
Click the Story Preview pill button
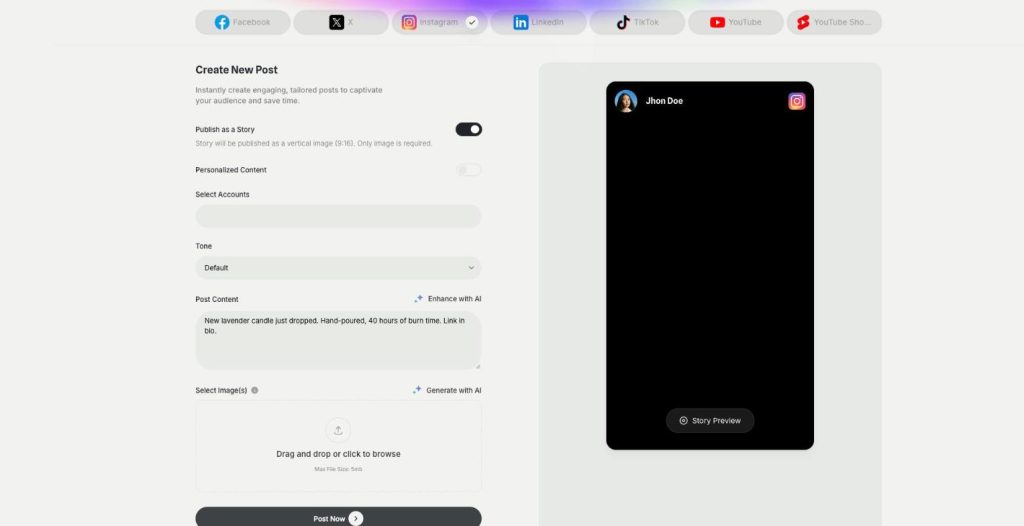pyautogui.click(x=710, y=421)
